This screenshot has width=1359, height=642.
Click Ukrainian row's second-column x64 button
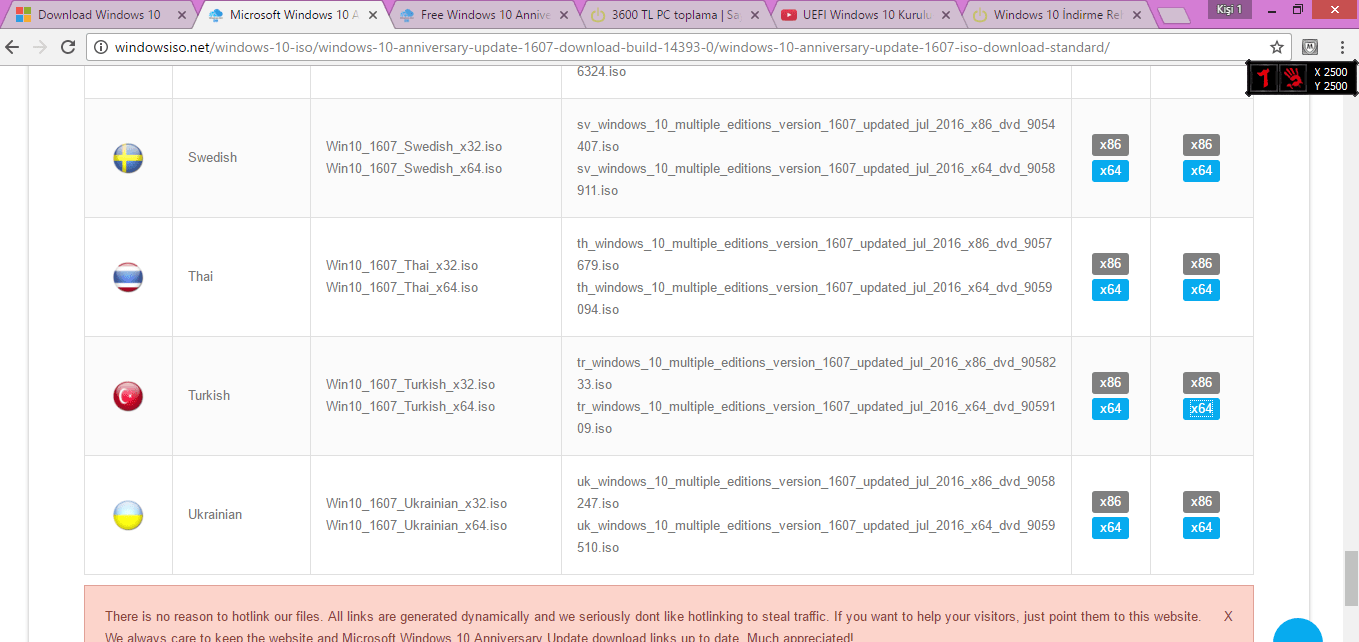[x=1201, y=528]
